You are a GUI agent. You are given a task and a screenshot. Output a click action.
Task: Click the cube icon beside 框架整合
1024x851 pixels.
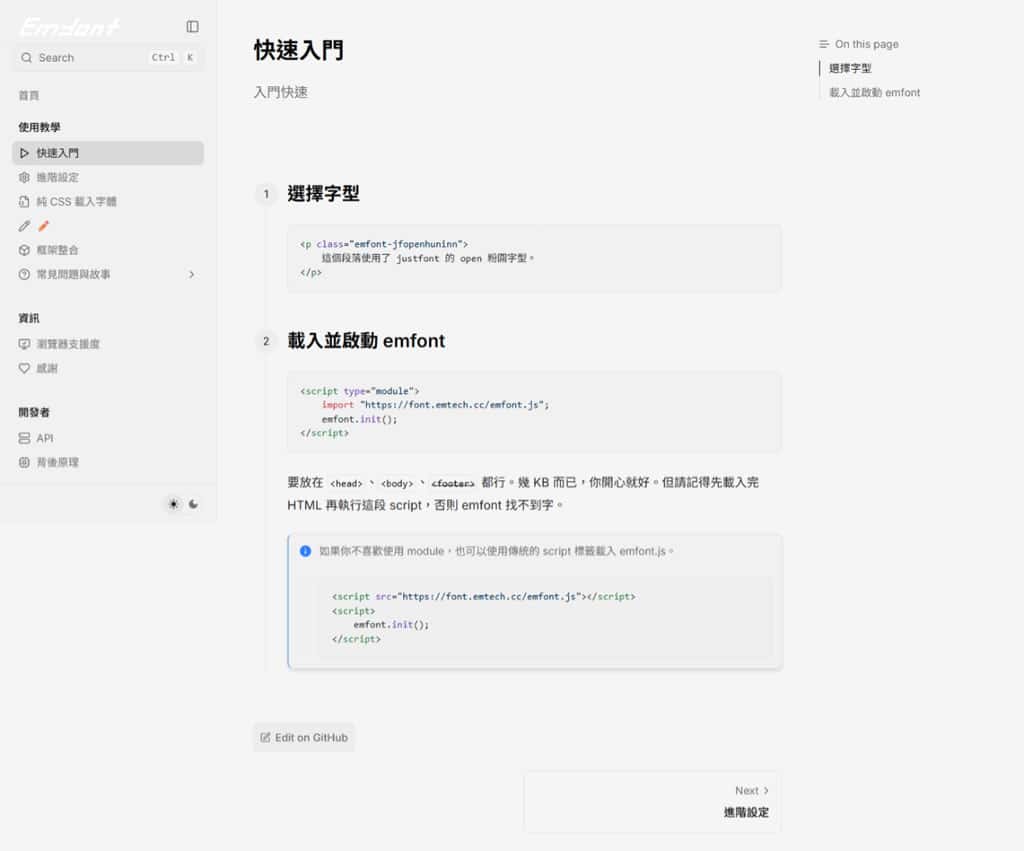[24, 250]
